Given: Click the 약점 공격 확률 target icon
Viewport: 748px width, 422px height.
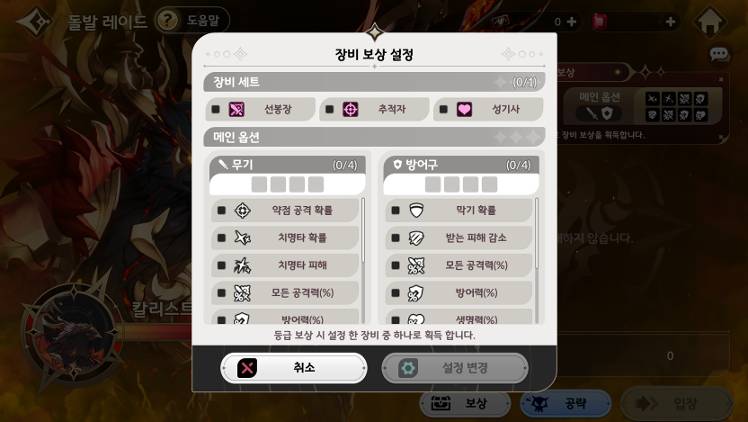Looking at the screenshot, I should pos(243,210).
